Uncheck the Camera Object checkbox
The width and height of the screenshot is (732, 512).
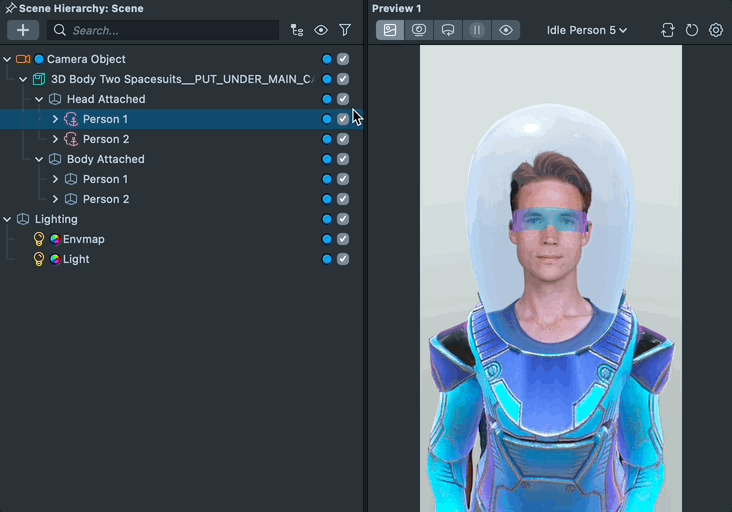343,59
